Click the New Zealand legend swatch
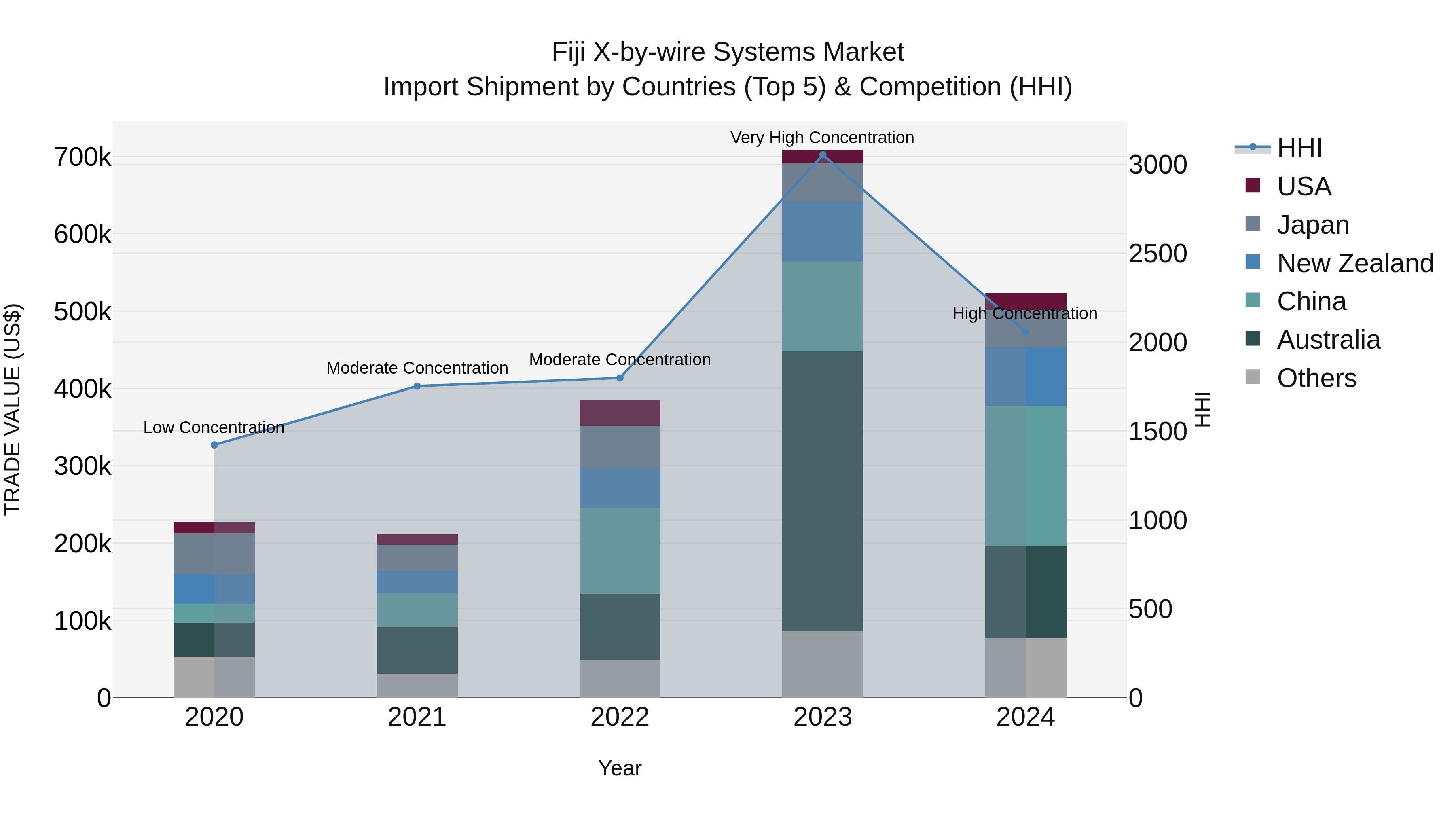The height and width of the screenshot is (819, 1456). click(x=1253, y=262)
